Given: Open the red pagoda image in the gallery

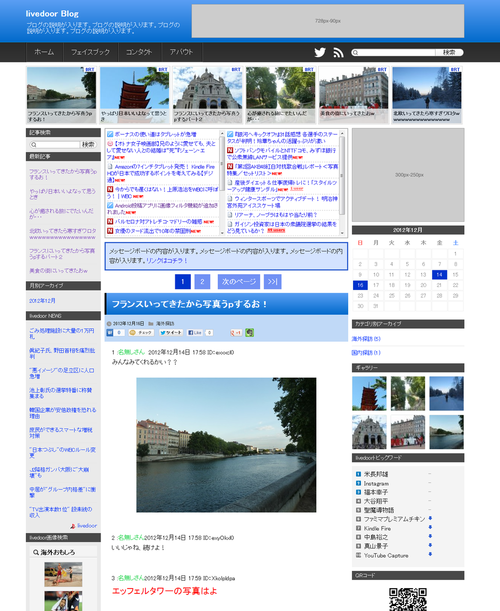Looking at the screenshot, I should 369,393.
